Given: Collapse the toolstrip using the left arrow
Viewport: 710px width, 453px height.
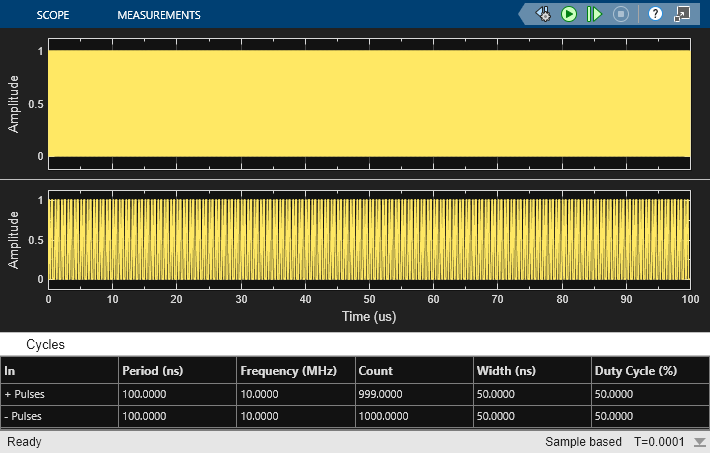Looking at the screenshot, I should (525, 14).
